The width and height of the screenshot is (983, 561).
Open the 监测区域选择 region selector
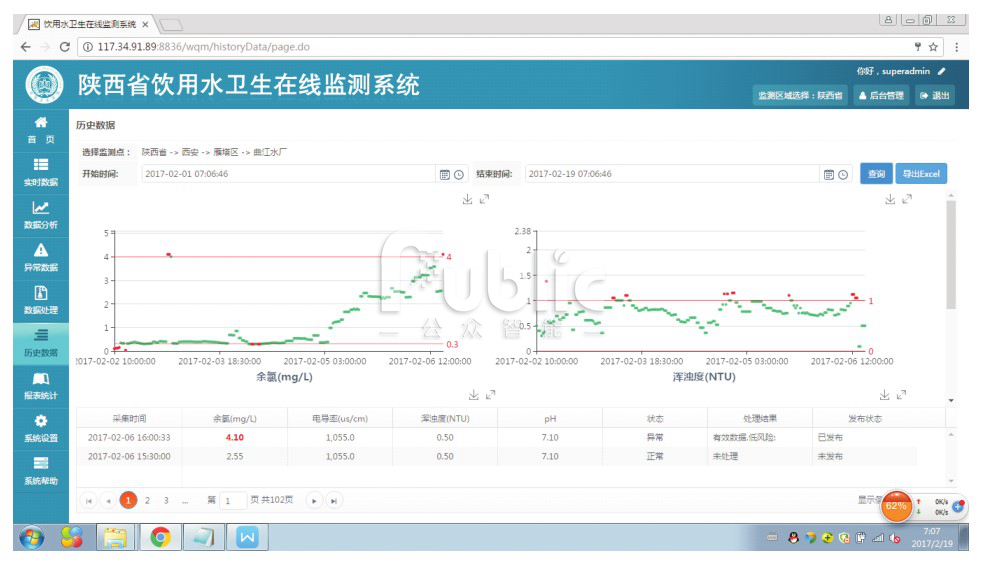click(800, 96)
